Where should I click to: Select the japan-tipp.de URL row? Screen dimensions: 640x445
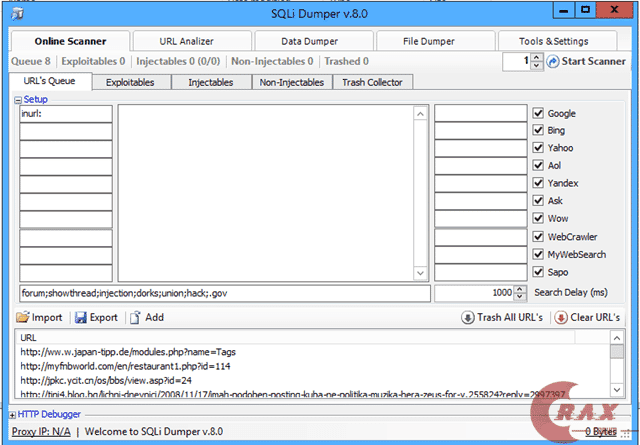314,352
